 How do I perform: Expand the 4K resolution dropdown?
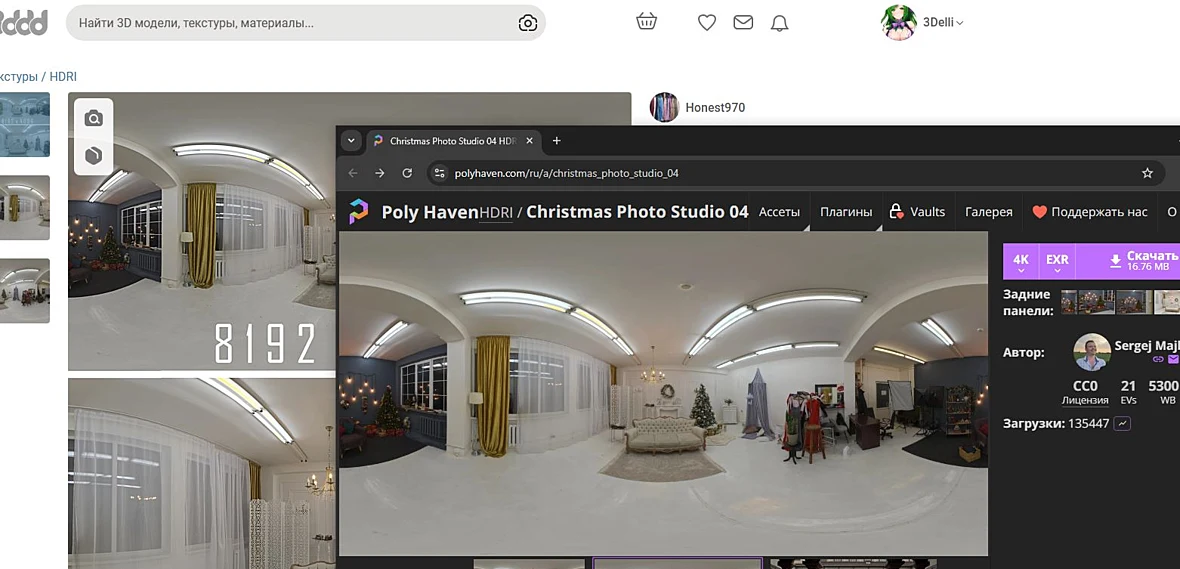(x=1020, y=261)
